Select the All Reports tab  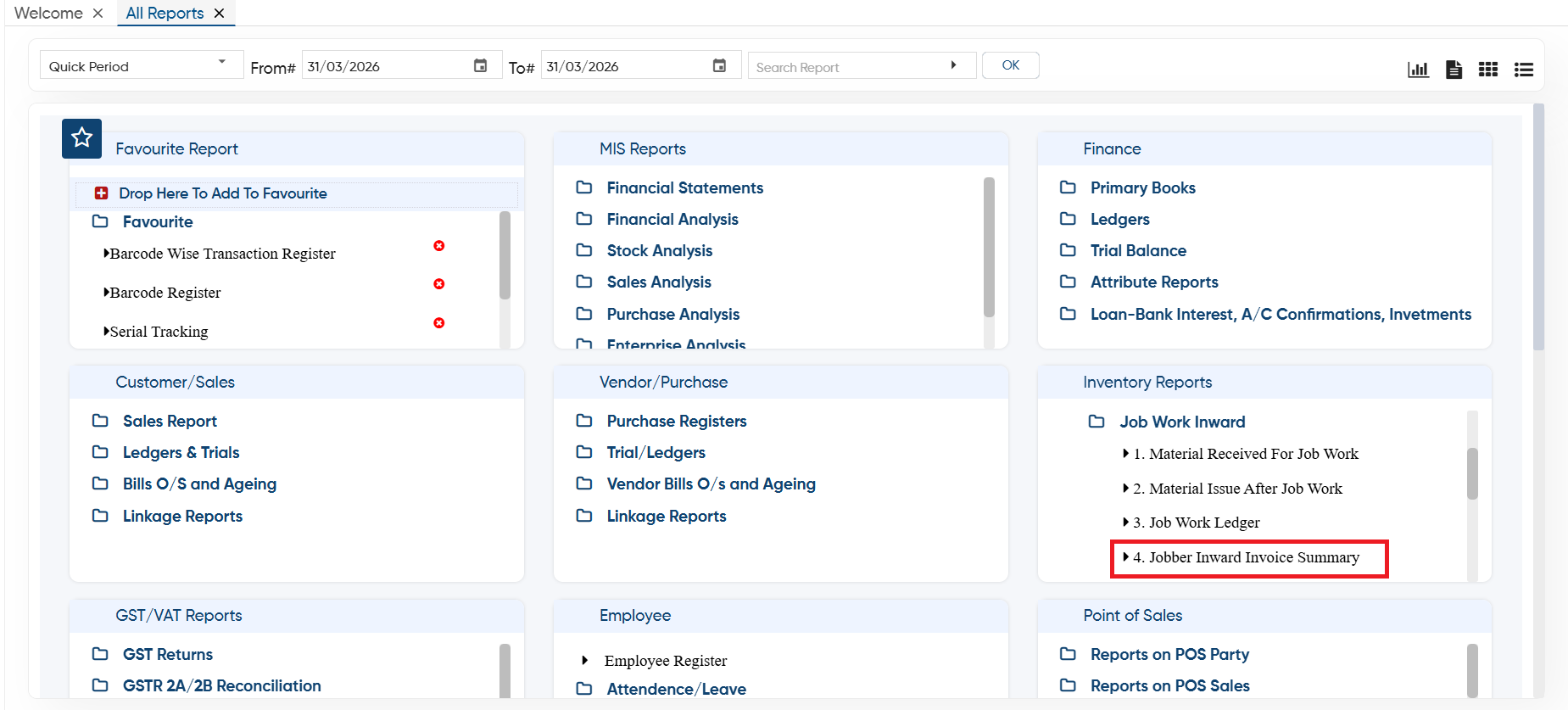click(165, 14)
